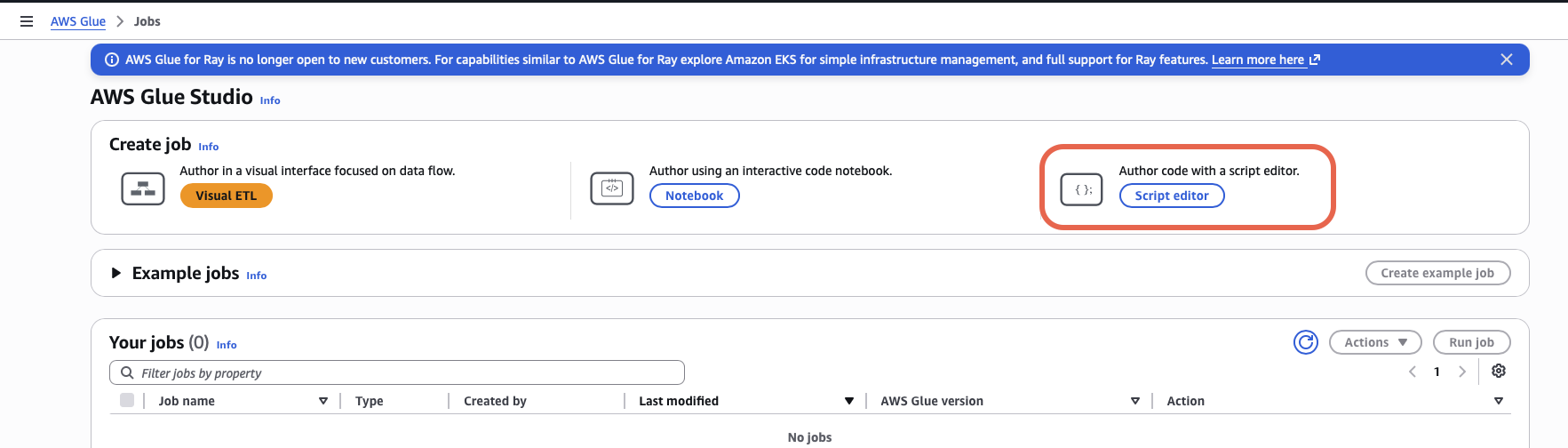Image resolution: width=1568 pixels, height=448 pixels.
Task: Refresh the Your jobs list
Action: click(x=1306, y=342)
